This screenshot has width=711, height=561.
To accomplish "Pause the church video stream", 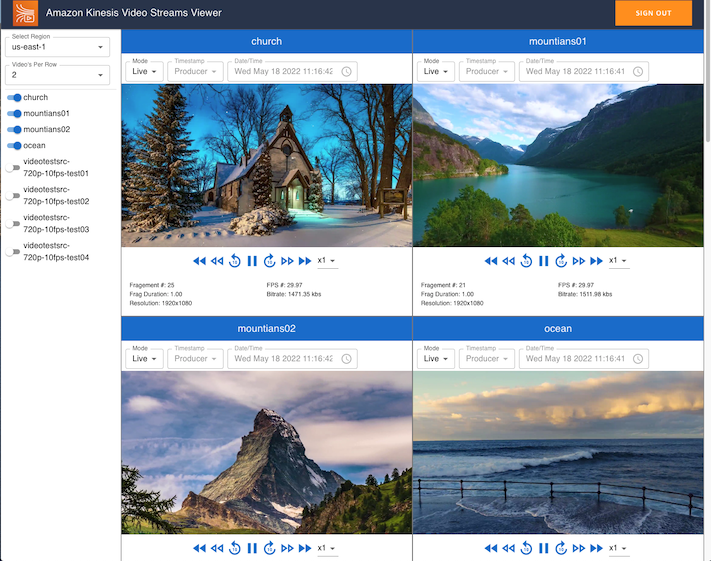I will pyautogui.click(x=252, y=261).
